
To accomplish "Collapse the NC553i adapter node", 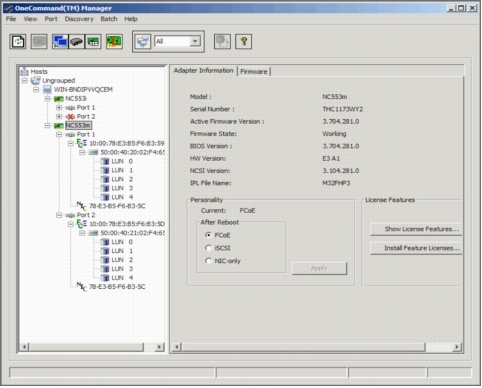I will tap(48, 99).
